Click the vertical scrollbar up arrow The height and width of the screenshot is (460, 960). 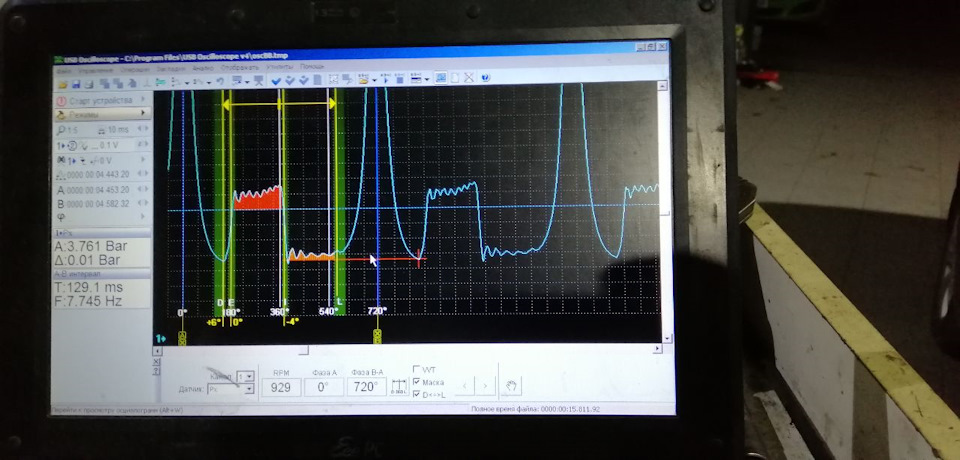pos(662,86)
